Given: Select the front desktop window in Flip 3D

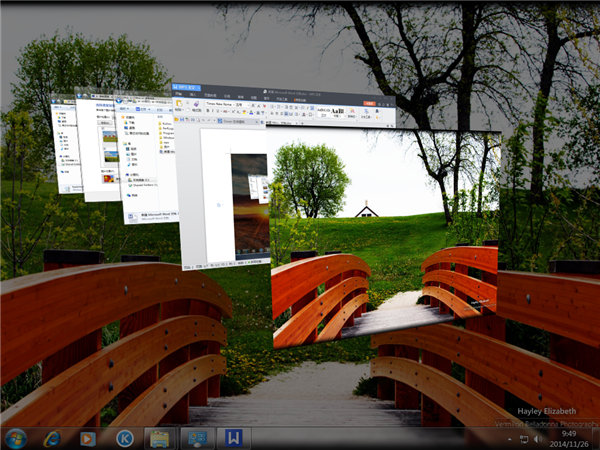Looking at the screenshot, I should click(385, 240).
